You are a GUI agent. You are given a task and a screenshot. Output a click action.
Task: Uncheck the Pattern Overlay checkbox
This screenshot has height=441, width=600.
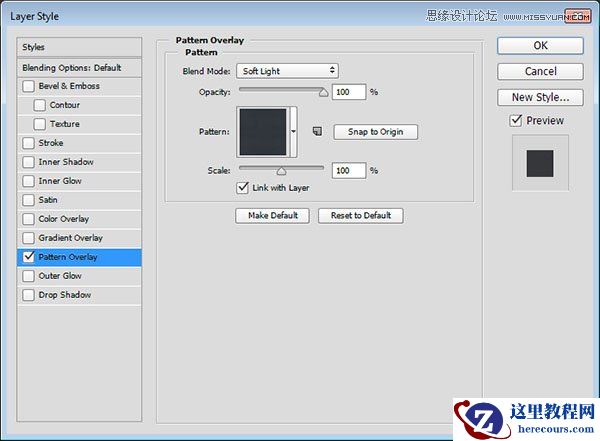coord(28,257)
